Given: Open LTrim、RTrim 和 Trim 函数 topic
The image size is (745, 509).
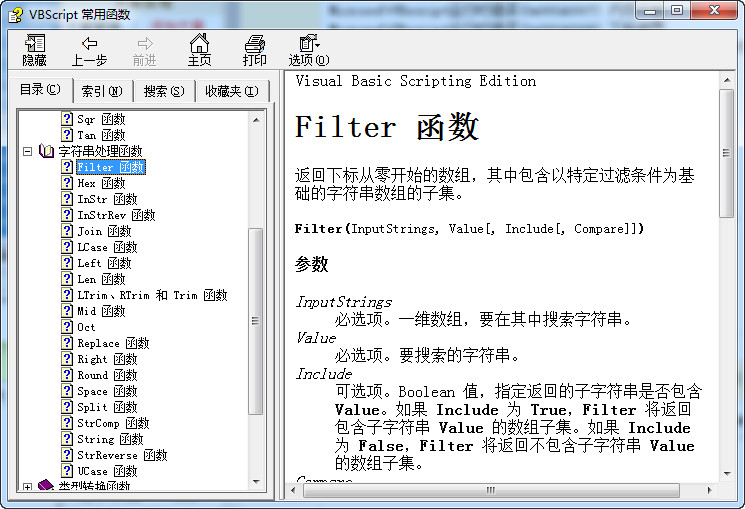Looking at the screenshot, I should 153,295.
